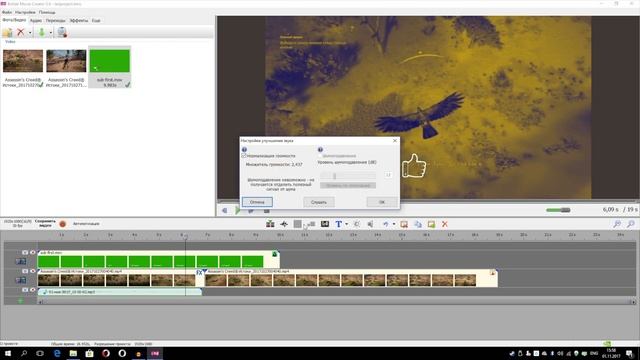Open Edge browser from taskbar
This screenshot has height=360, width=640.
57,353
